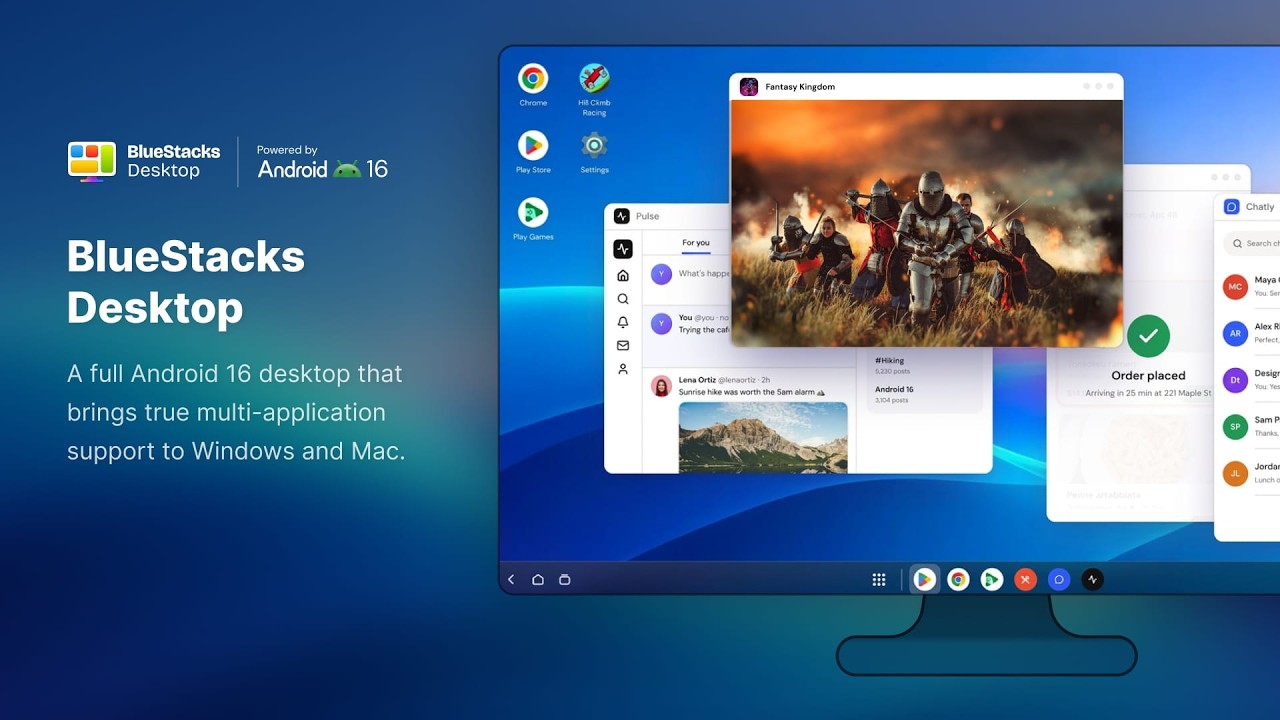1280x720 pixels.
Task: Click the Pulse logo in the sidebar
Action: pos(623,249)
